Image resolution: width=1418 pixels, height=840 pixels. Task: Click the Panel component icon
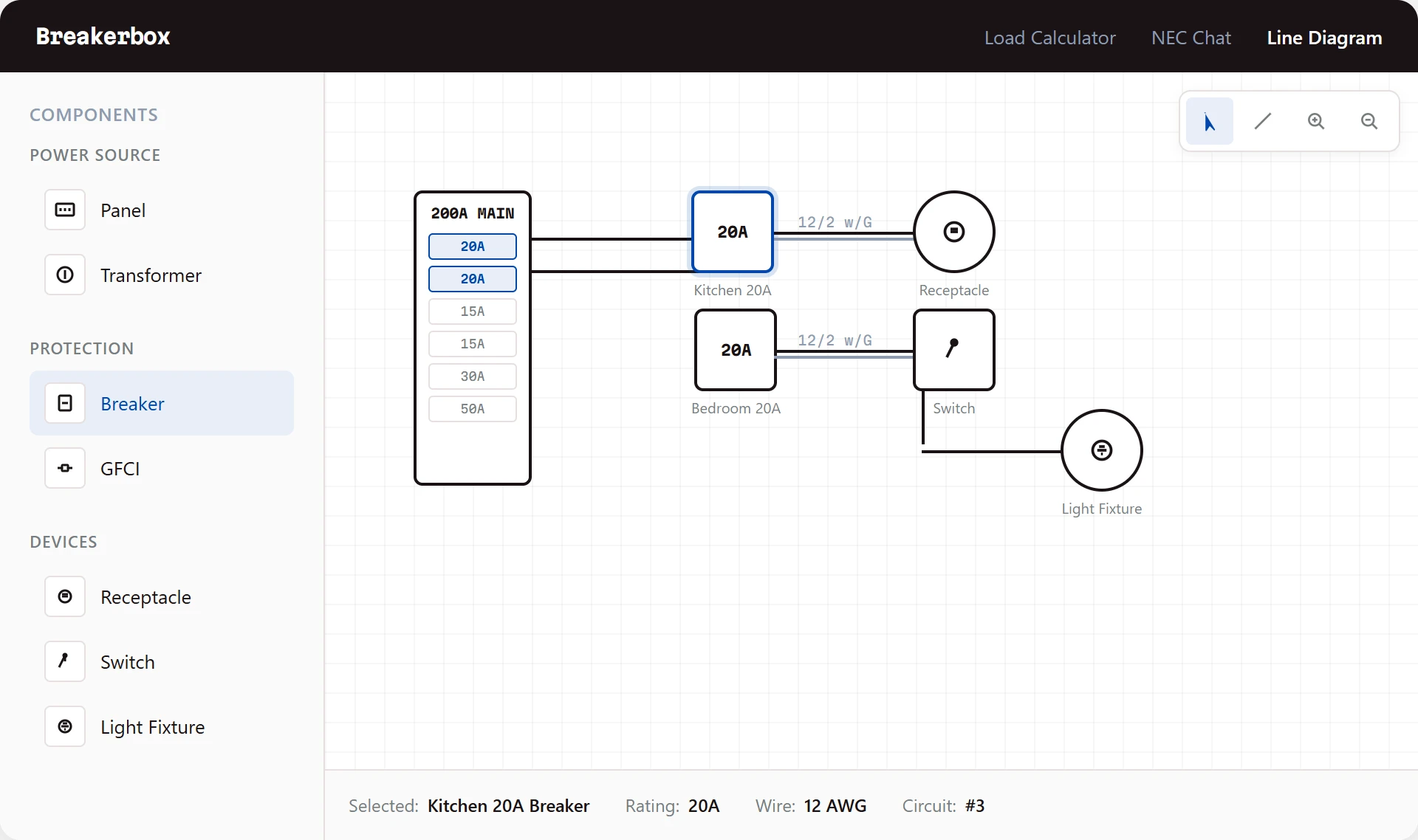click(65, 210)
